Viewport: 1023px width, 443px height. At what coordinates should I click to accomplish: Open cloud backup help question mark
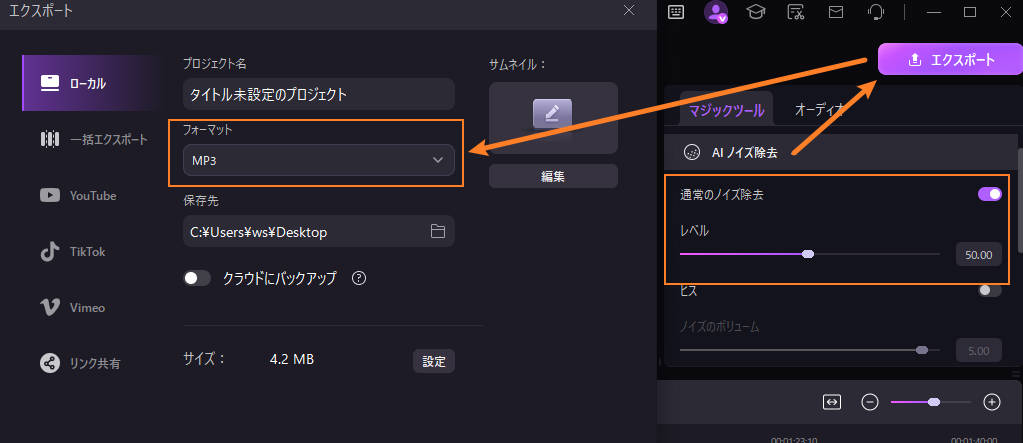tap(358, 278)
